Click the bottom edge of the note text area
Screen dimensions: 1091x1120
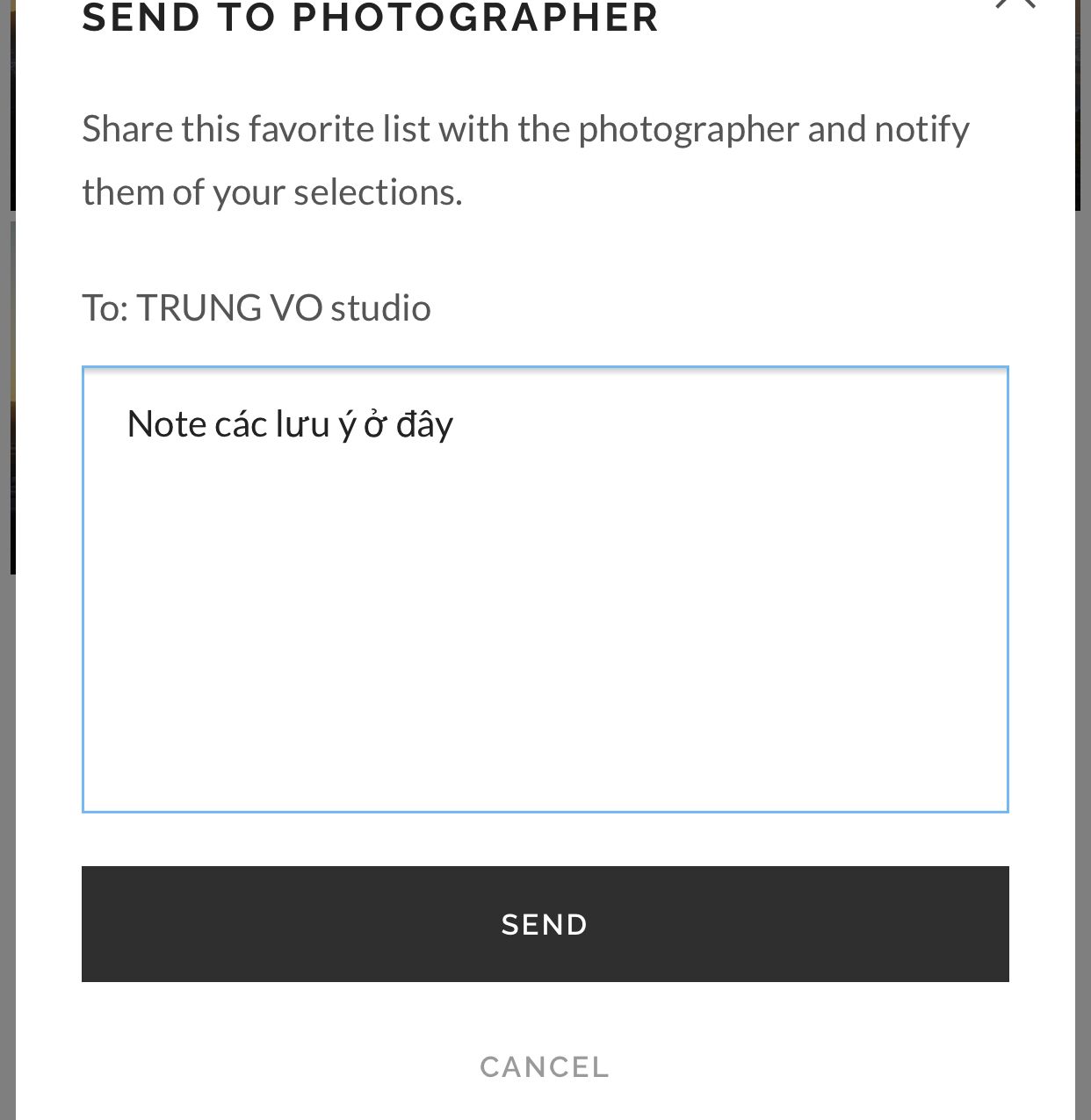pos(545,811)
